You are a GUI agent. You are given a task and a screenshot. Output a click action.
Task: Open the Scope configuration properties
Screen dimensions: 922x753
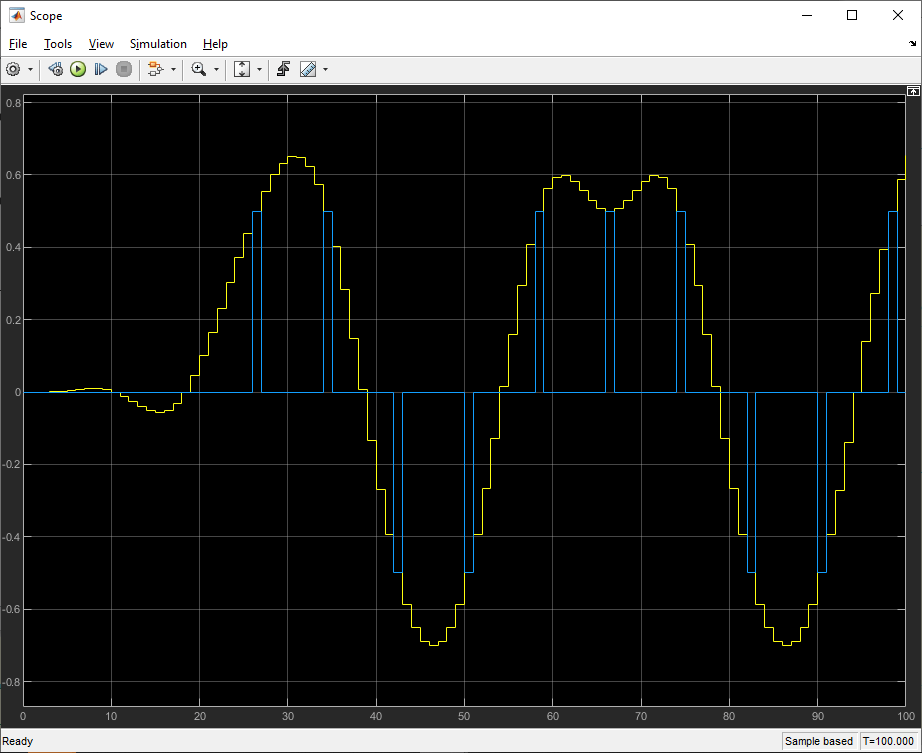13,69
